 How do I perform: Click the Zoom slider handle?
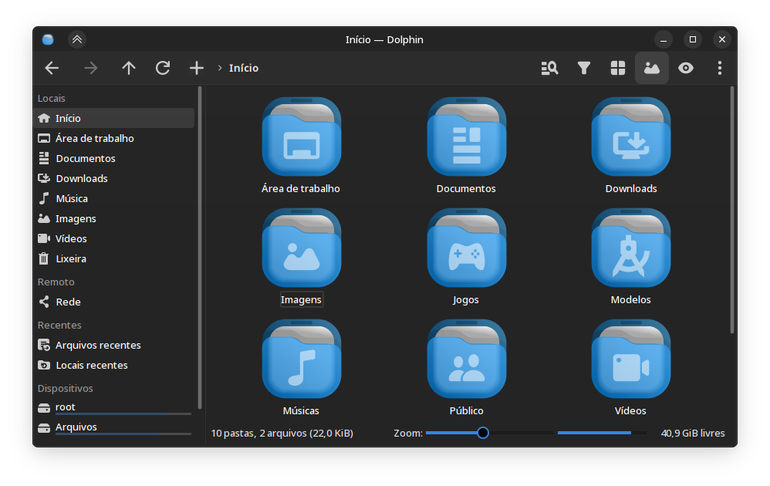tap(483, 432)
